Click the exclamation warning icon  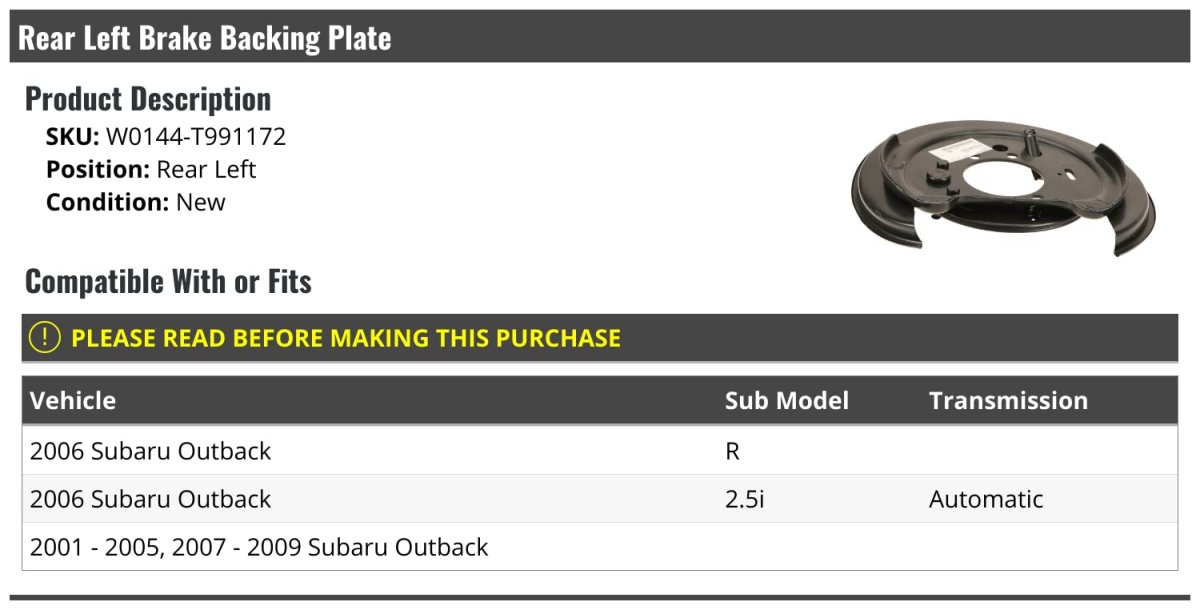pyautogui.click(x=45, y=338)
